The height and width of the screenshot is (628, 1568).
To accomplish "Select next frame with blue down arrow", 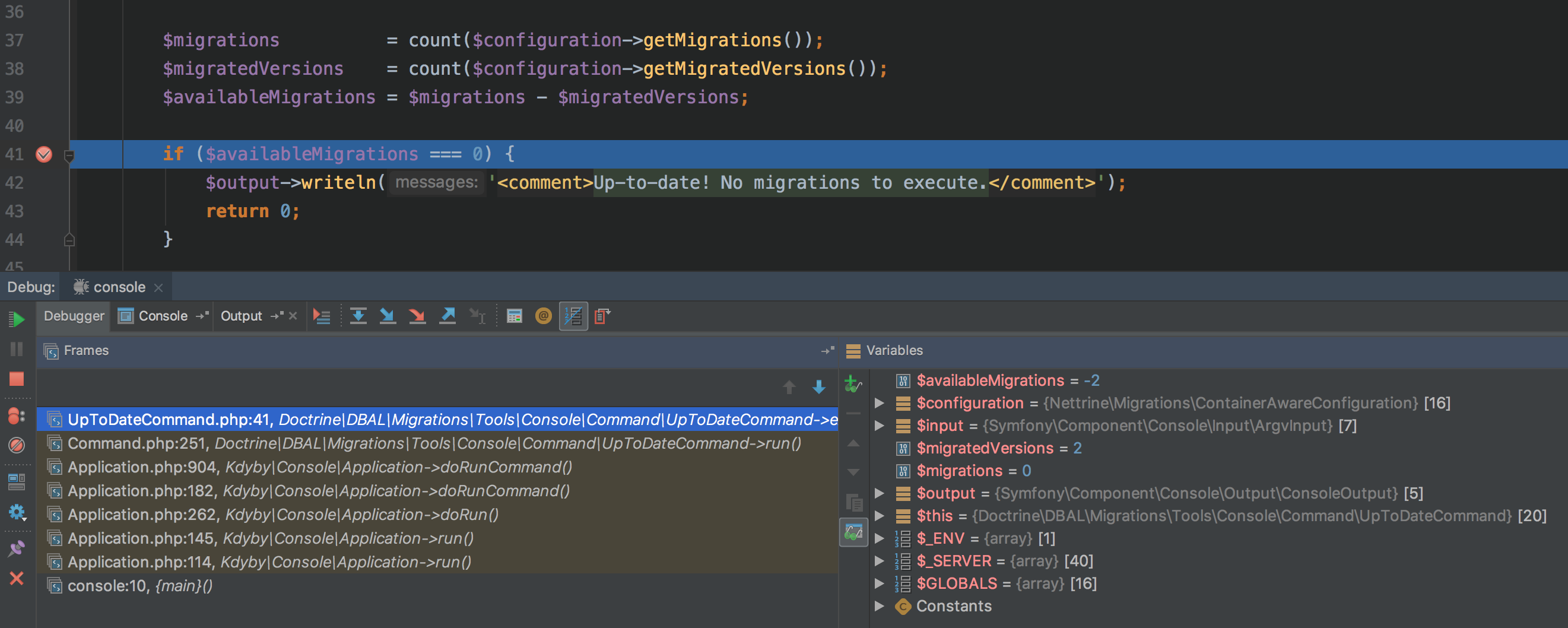I will (818, 387).
